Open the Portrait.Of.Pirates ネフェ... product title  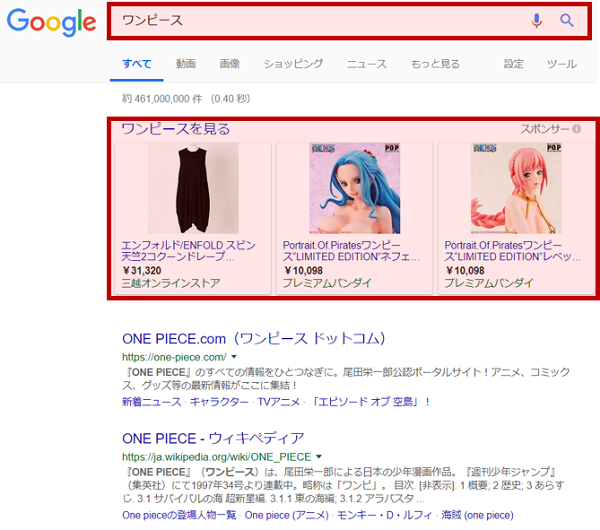point(351,251)
